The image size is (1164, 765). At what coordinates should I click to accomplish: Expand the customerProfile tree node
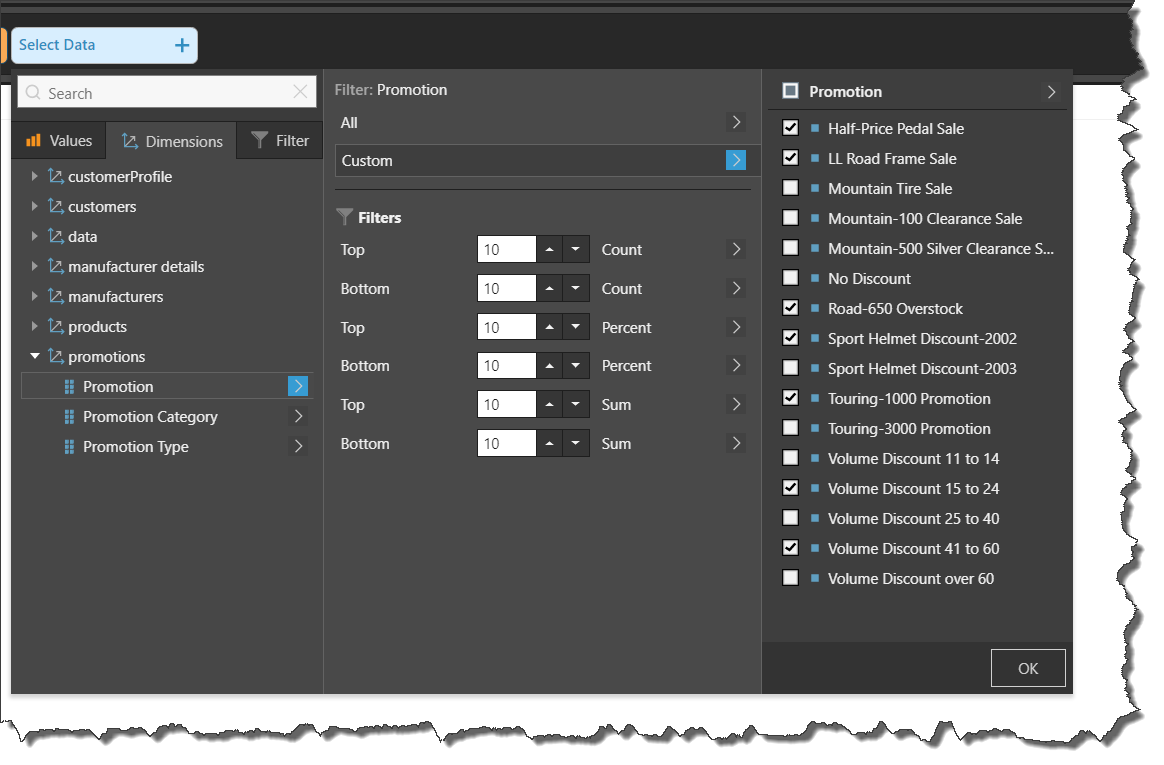[35, 176]
